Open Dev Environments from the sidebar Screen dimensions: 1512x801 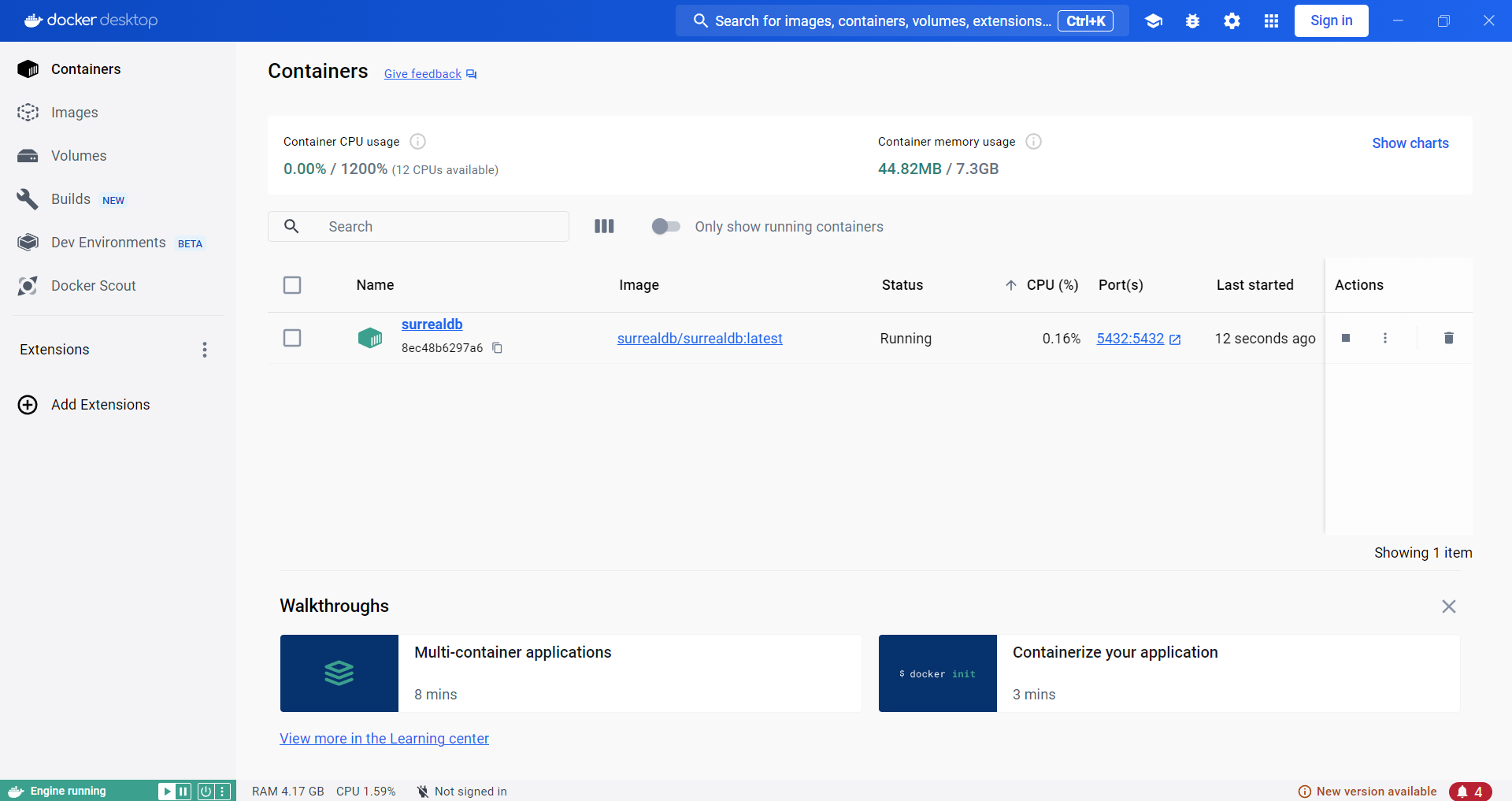coord(108,243)
